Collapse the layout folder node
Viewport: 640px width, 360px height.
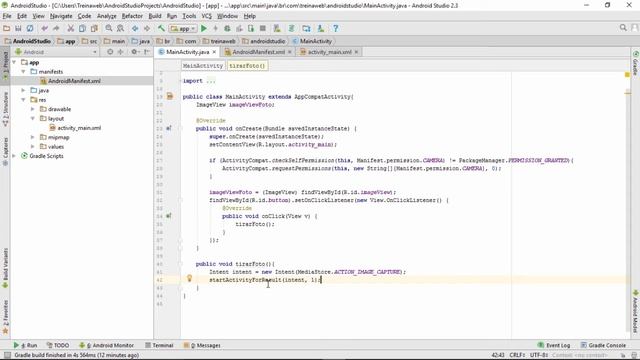[33, 119]
